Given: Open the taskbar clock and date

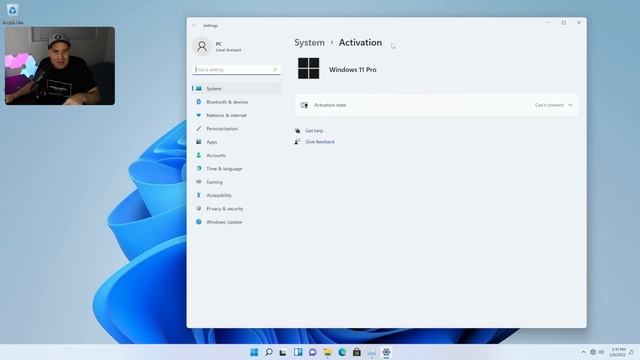Looking at the screenshot, I should pos(618,352).
